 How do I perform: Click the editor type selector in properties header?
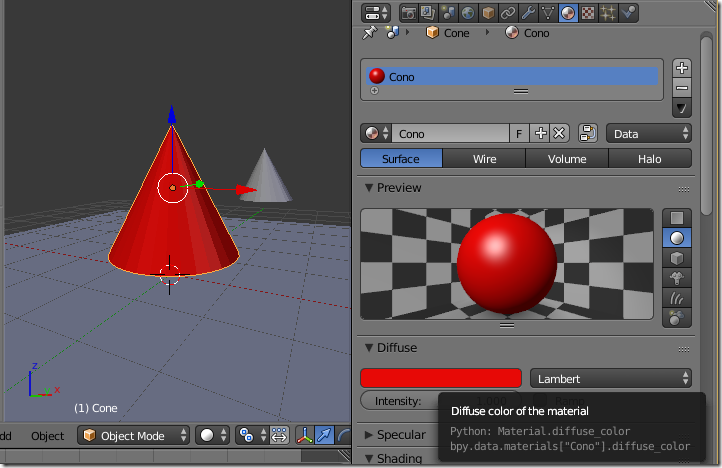tap(376, 13)
